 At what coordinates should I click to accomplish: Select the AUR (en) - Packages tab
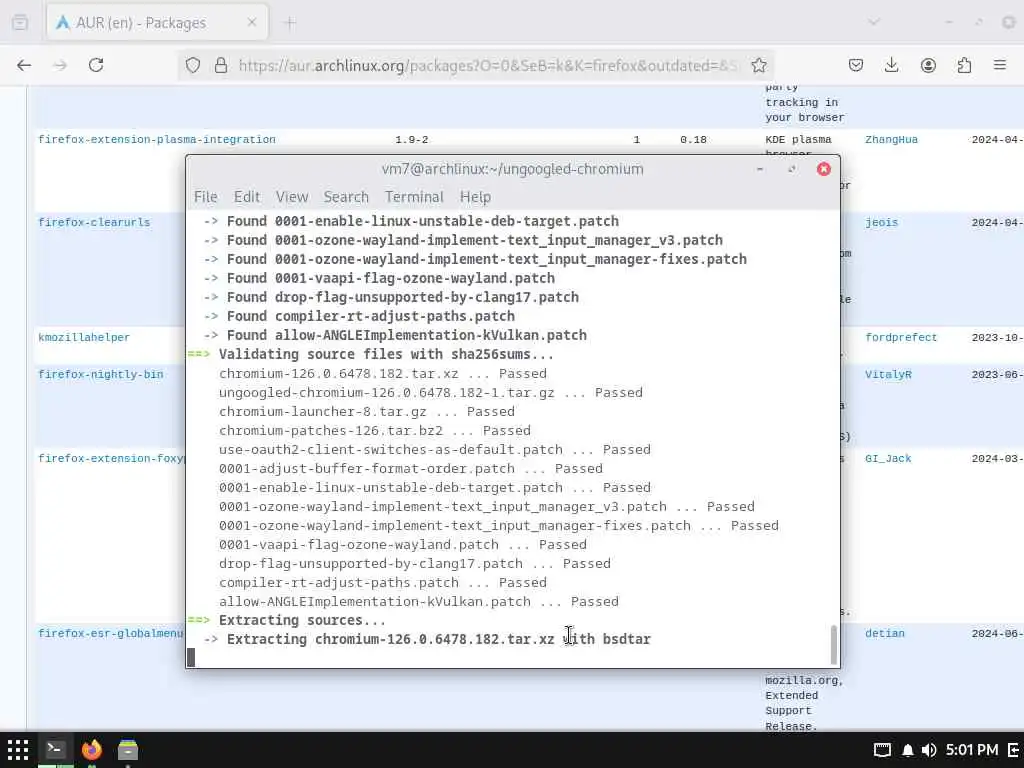(157, 23)
